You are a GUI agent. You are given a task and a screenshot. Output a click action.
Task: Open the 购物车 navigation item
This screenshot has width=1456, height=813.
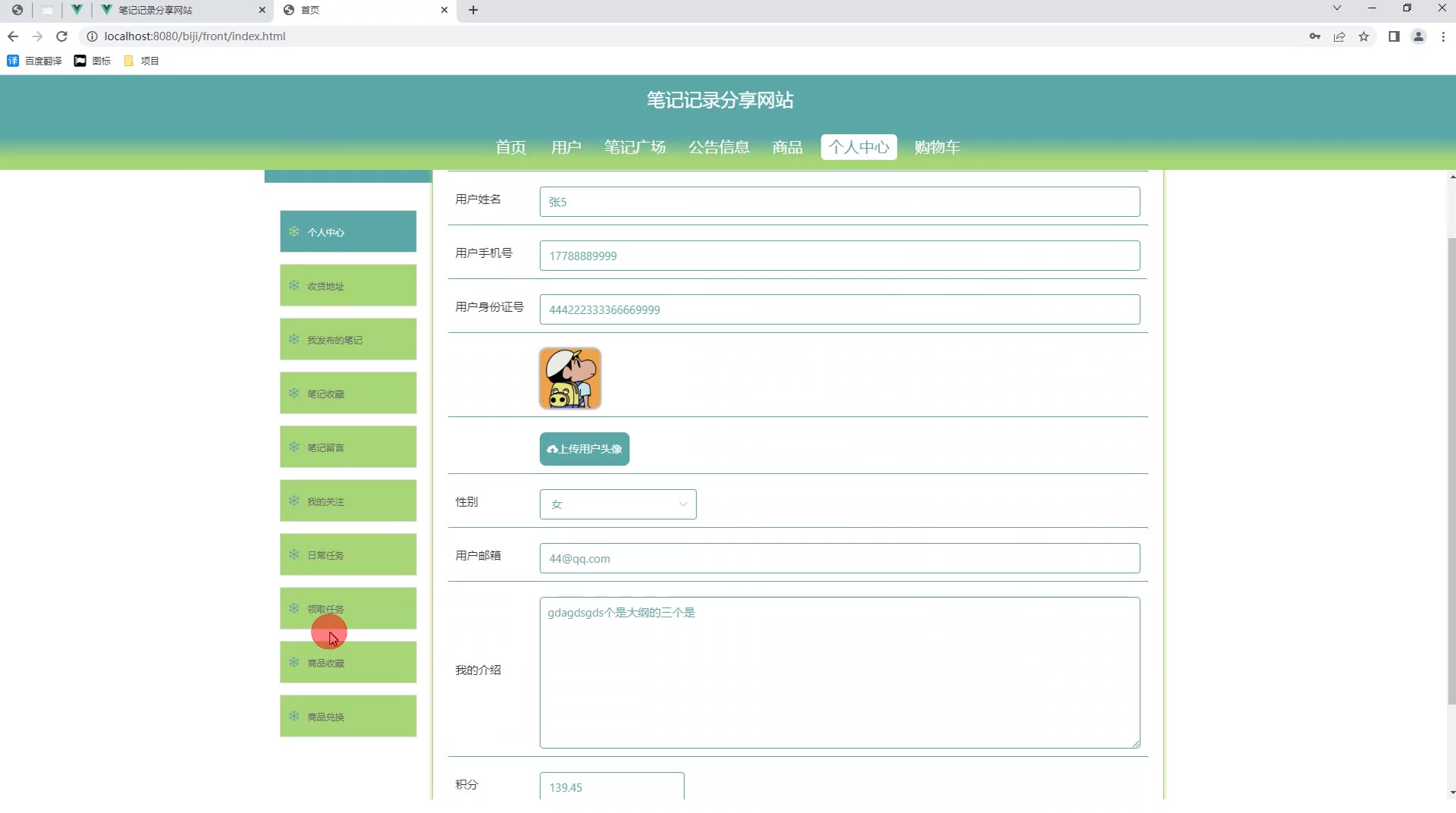click(937, 147)
